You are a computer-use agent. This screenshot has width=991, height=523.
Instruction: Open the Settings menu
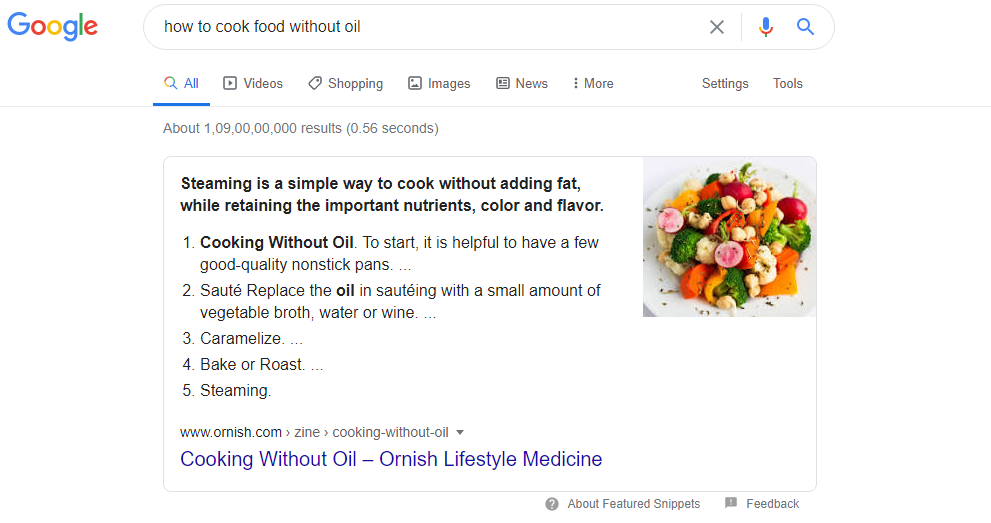tap(725, 84)
